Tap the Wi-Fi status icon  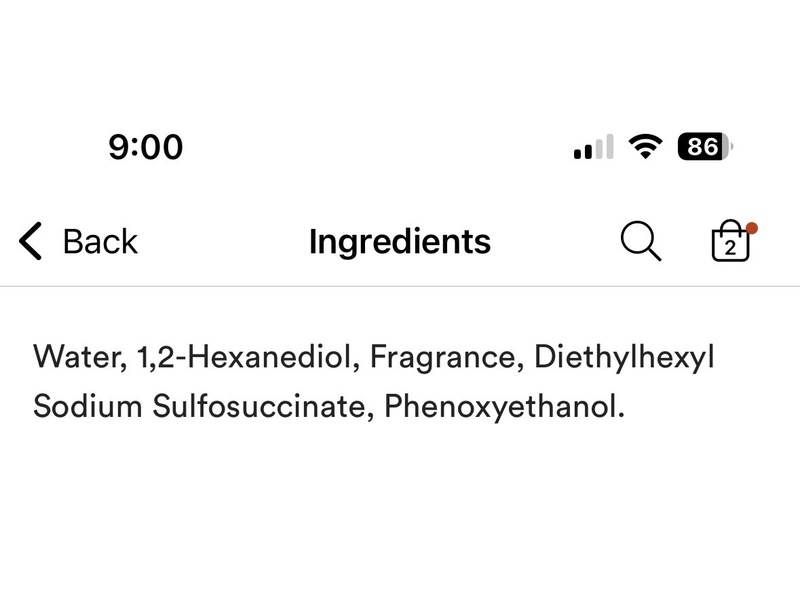point(647,148)
